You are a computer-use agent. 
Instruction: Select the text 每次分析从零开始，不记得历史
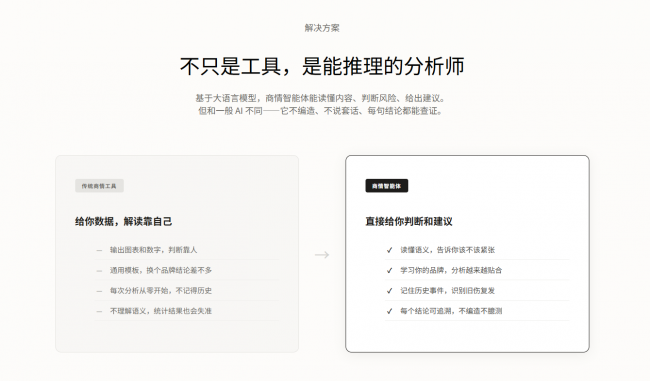161,291
